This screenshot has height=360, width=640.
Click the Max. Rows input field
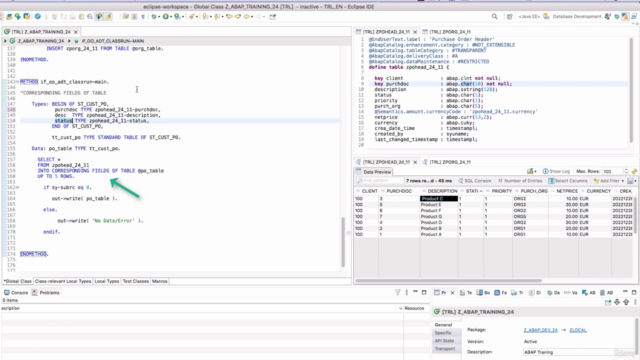(612, 171)
